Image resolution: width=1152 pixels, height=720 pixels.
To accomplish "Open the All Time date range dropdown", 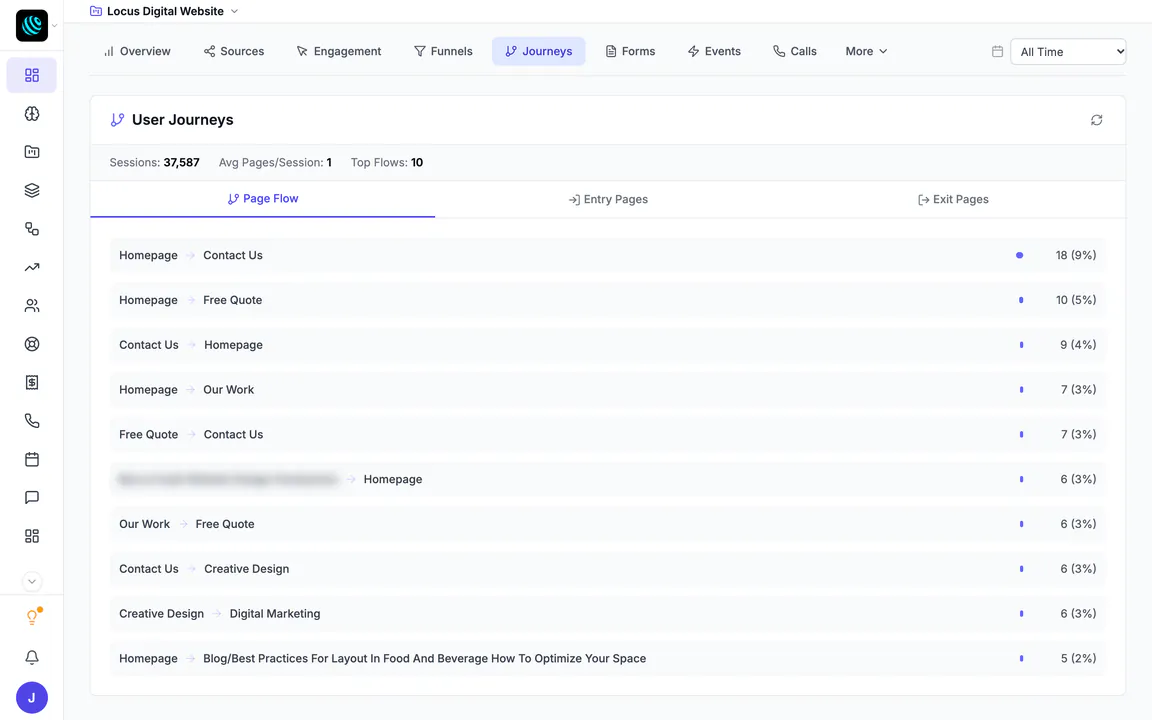I will click(1068, 51).
